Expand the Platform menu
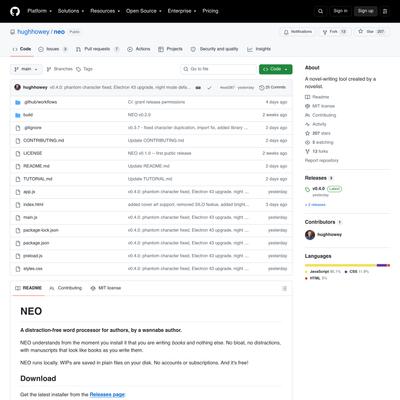400x400 pixels. 39,11
